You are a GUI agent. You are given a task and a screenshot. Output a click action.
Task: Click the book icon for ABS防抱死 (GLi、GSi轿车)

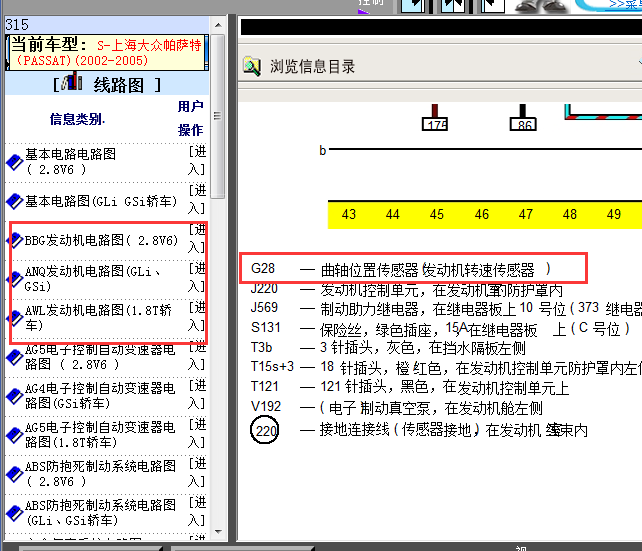[x=15, y=513]
